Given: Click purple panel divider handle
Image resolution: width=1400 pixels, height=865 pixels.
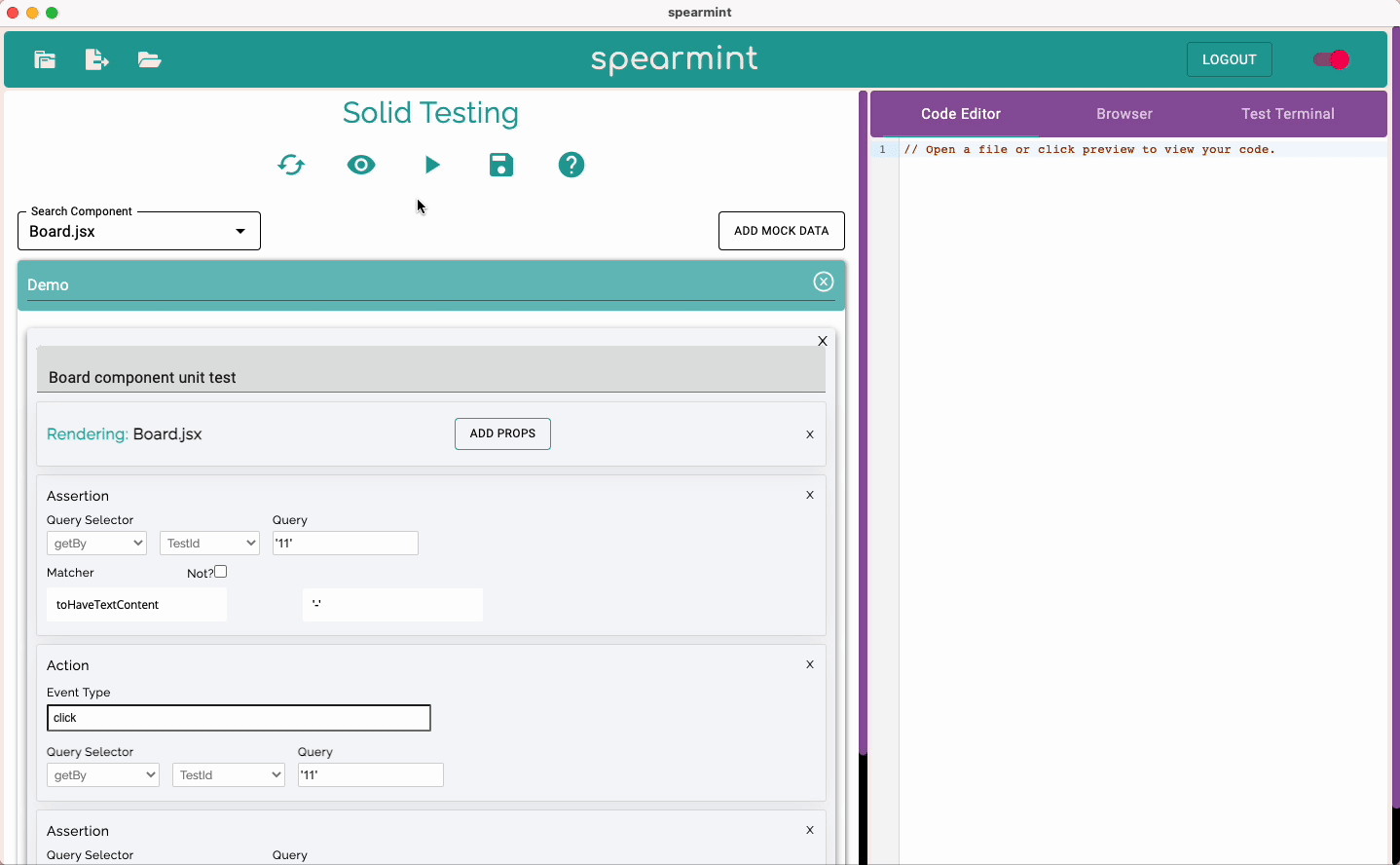Looking at the screenshot, I should [863, 423].
